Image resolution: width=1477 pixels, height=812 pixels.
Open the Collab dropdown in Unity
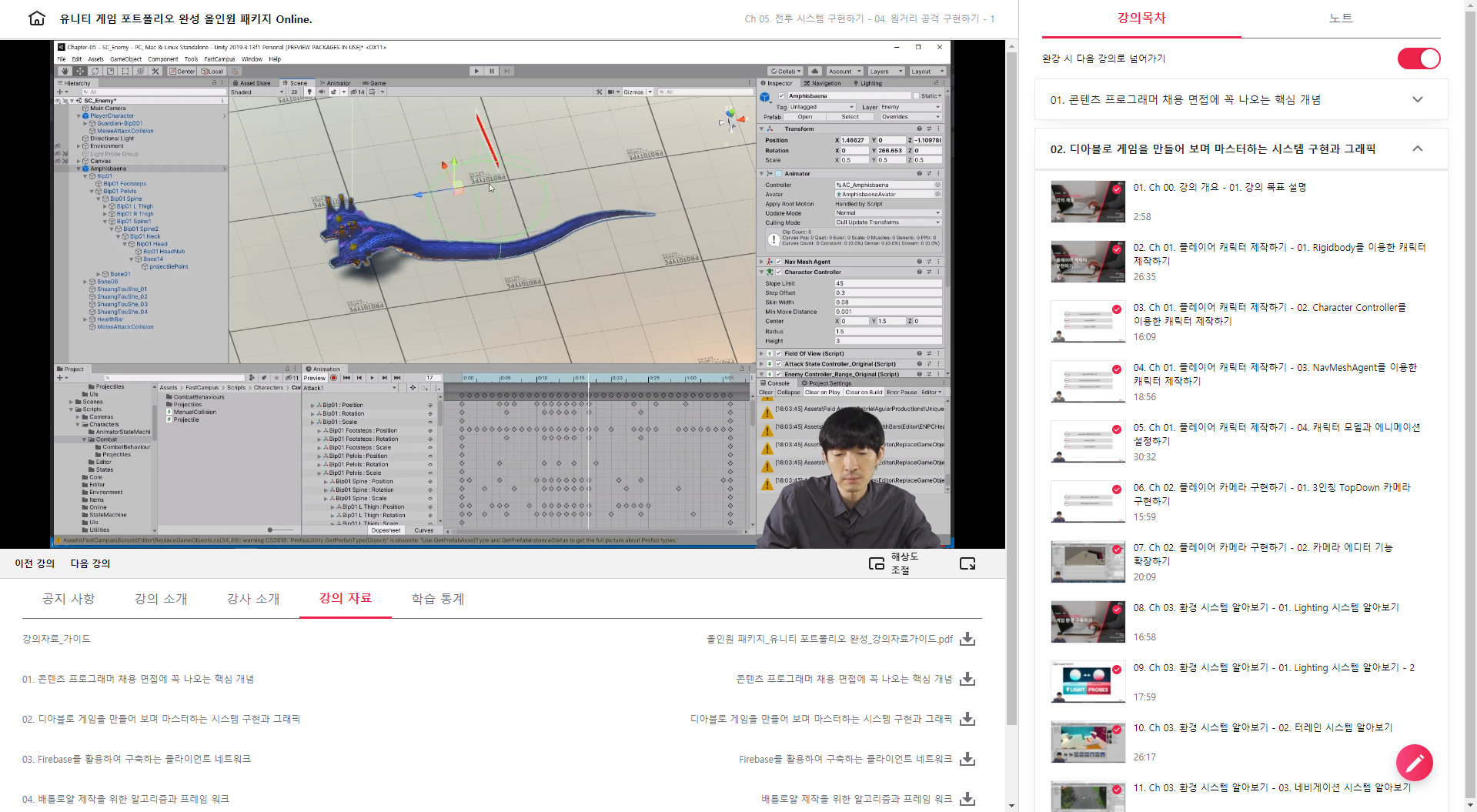click(786, 71)
